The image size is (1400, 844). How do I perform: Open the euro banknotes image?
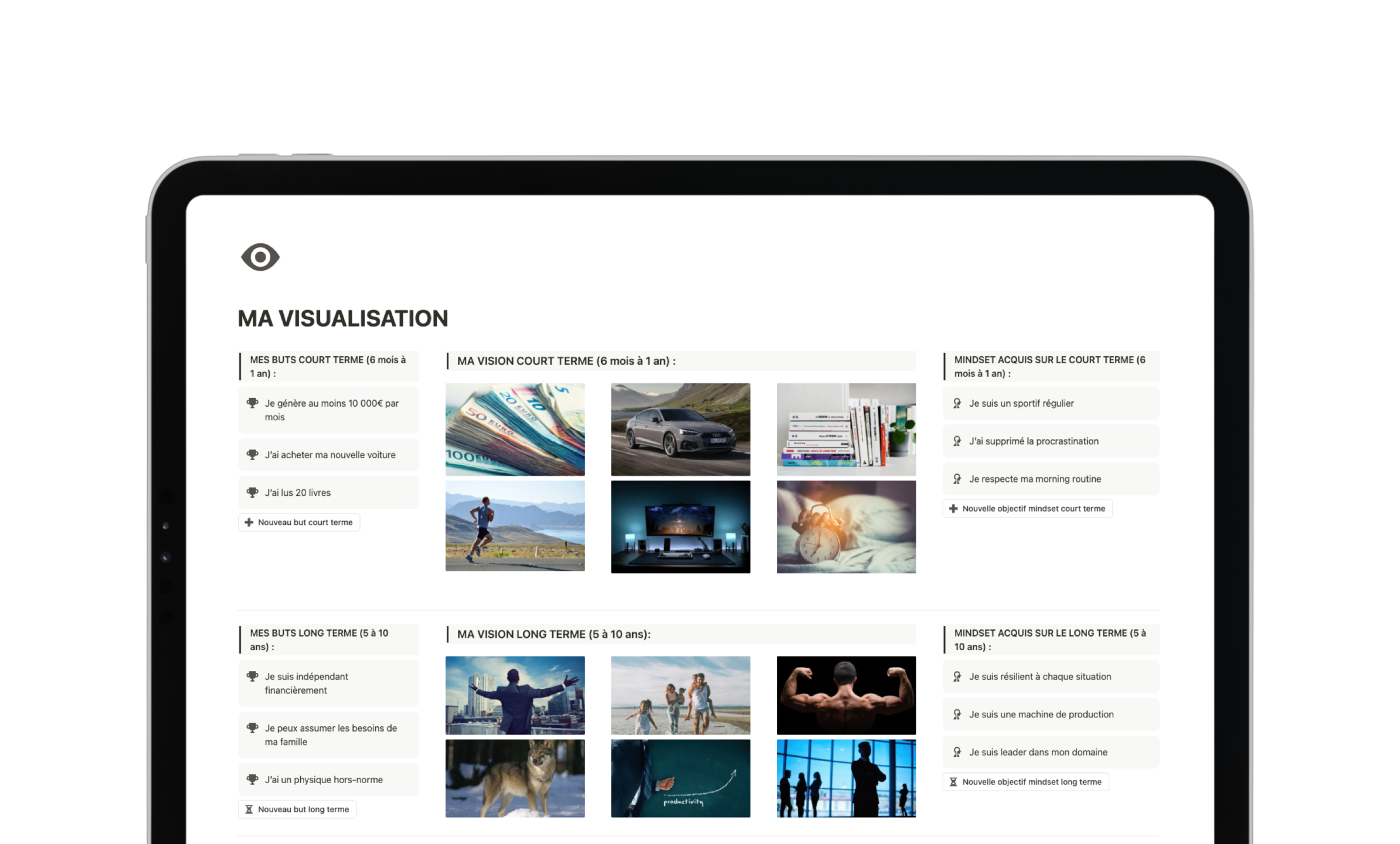point(514,429)
